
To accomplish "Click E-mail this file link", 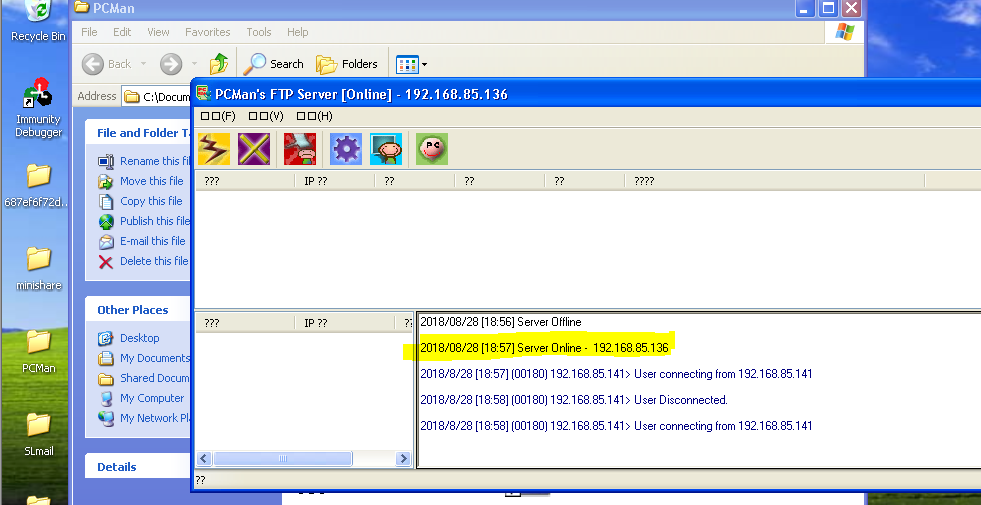I will (x=142, y=241).
